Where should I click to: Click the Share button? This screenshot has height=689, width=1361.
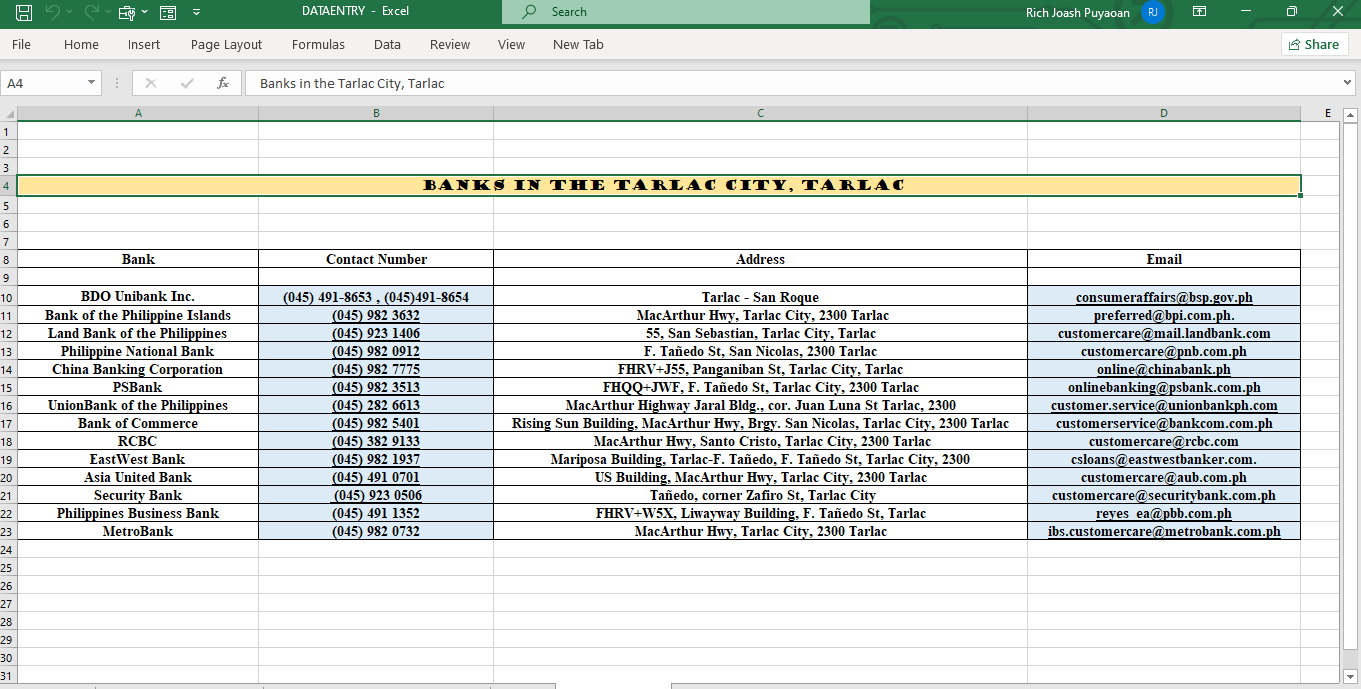click(1314, 44)
